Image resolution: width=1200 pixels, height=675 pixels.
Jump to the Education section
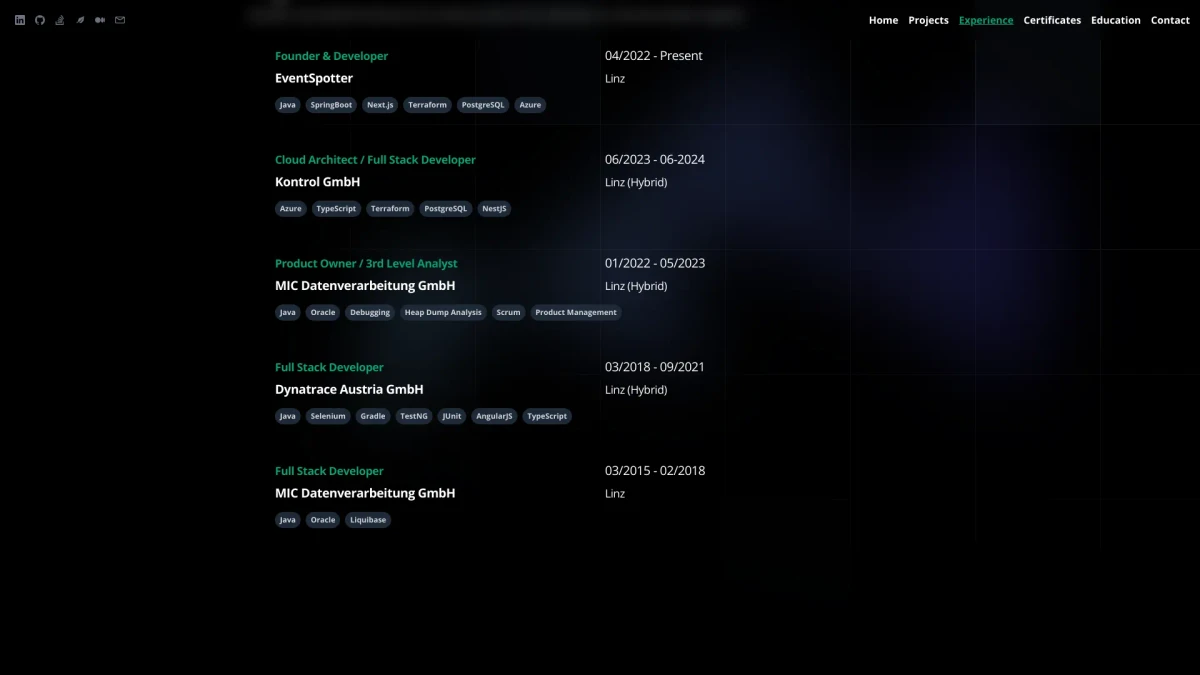pos(1116,20)
